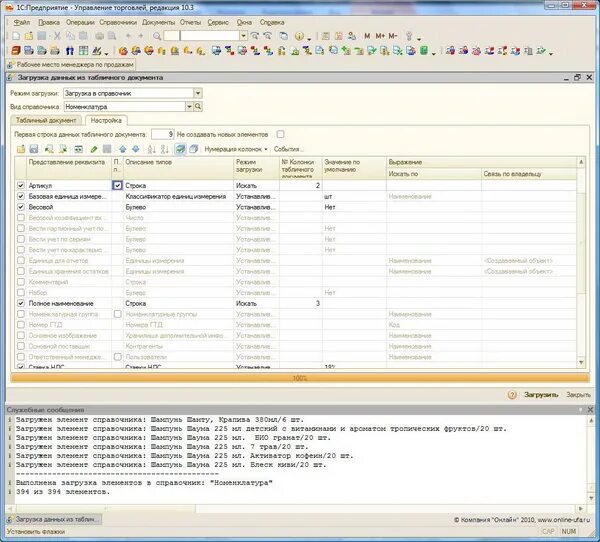The width and height of the screenshot is (600, 542).
Task: Expand the Нумерация колонок dropdown
Action: 236,149
